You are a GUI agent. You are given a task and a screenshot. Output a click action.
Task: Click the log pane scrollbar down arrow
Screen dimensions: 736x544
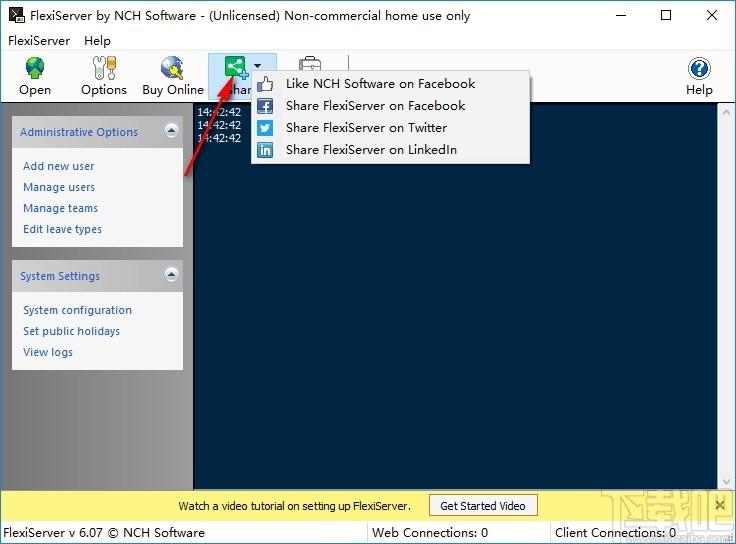coord(726,482)
